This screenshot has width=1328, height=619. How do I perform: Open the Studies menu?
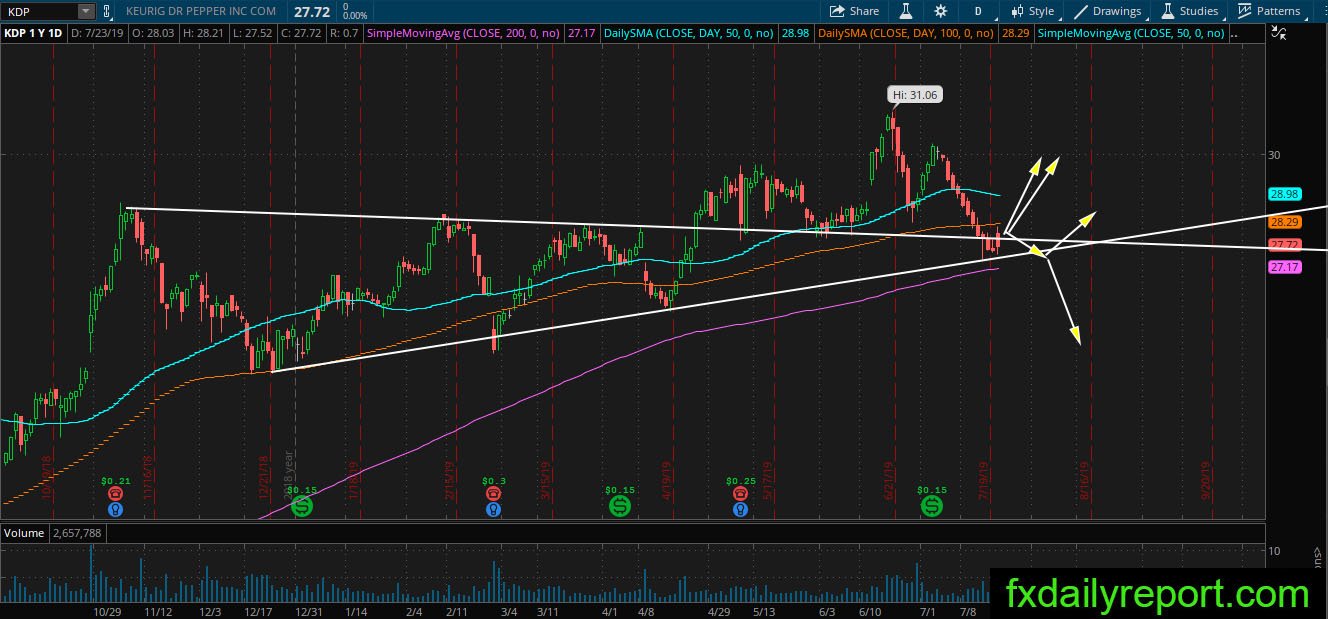pos(1188,11)
